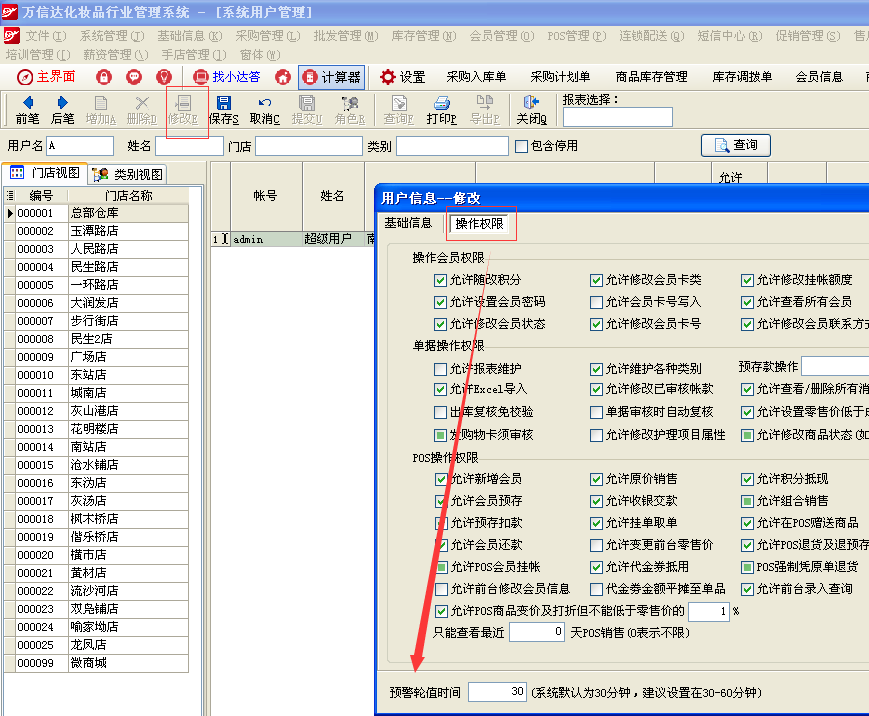Click the 用户名 input field
Screen dimensions: 869x716
tap(80, 146)
